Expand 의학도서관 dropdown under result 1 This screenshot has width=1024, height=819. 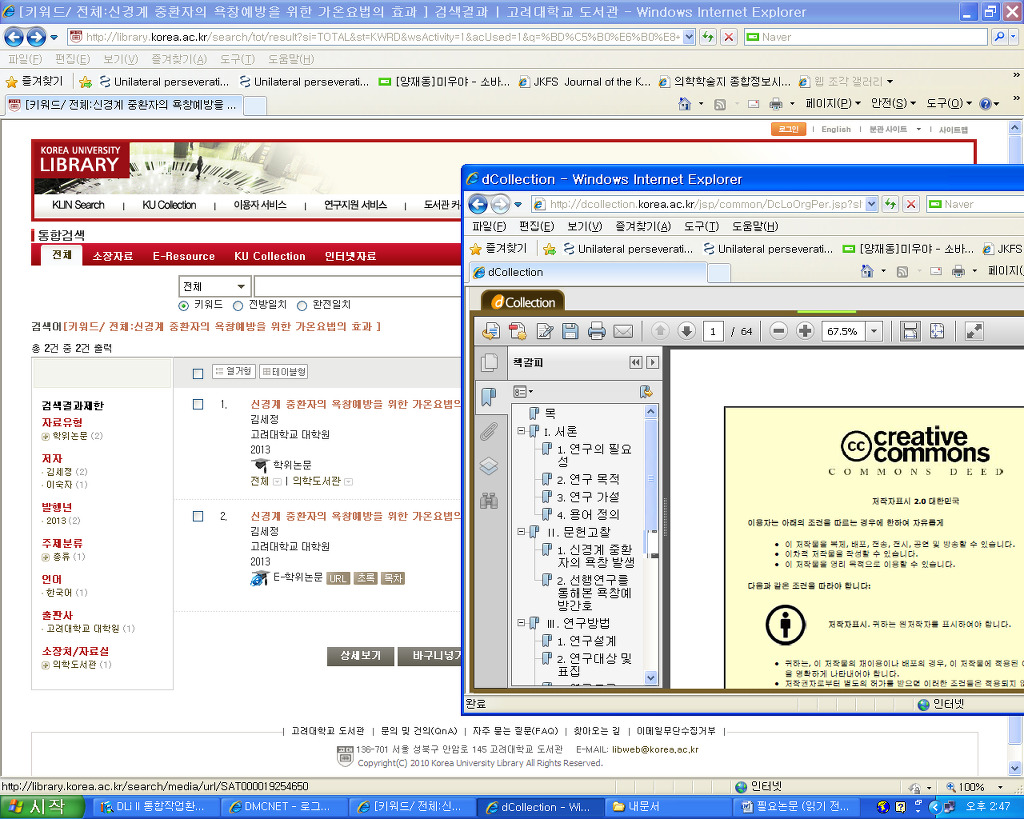tap(349, 481)
